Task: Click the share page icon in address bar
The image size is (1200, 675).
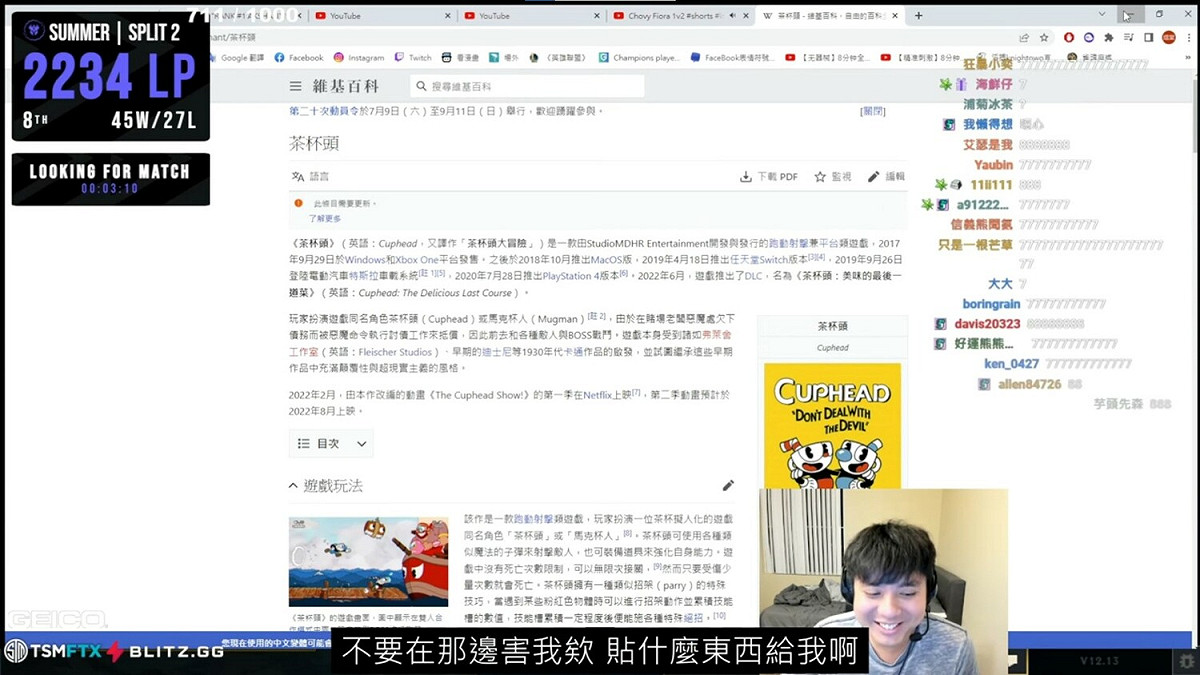Action: click(x=1024, y=37)
